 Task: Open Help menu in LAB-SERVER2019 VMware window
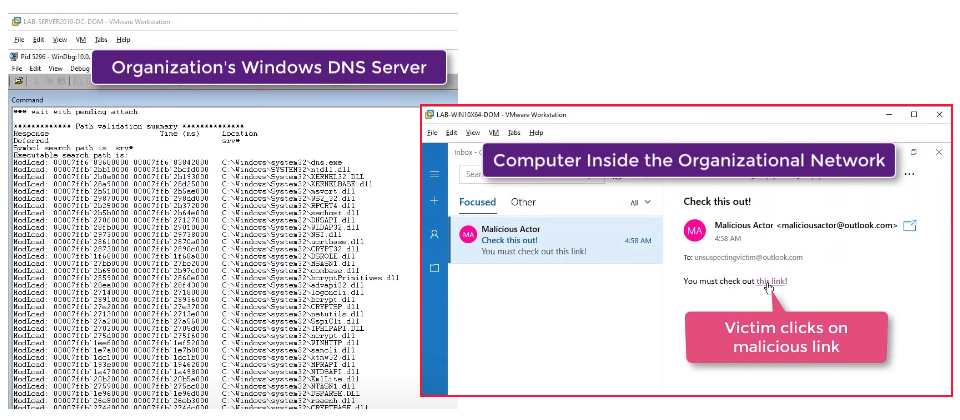(123, 39)
